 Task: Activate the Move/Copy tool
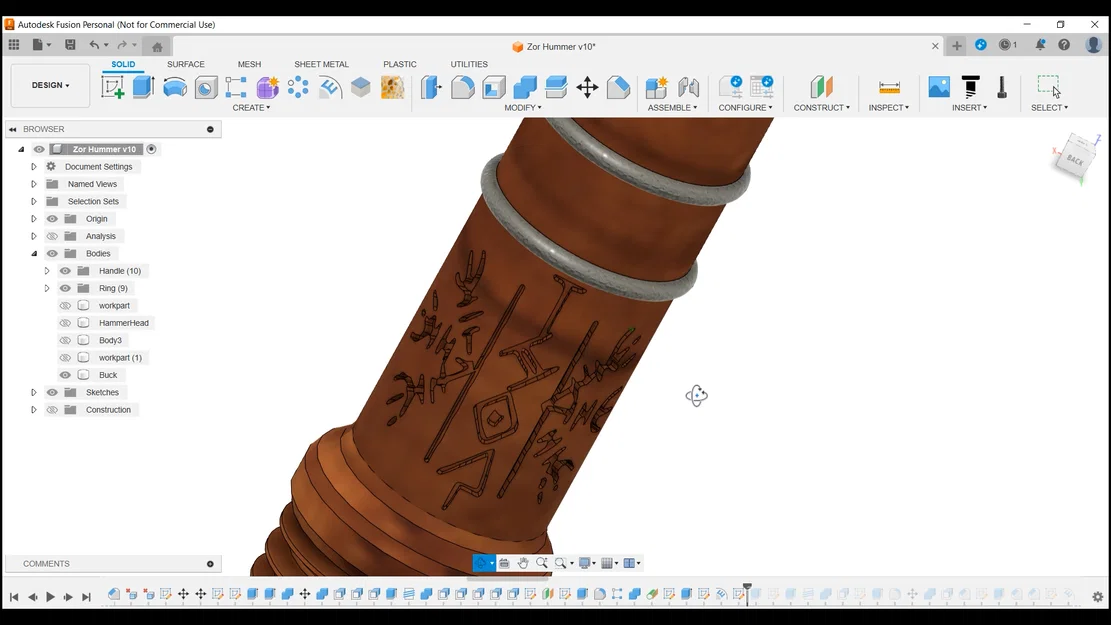(x=587, y=89)
